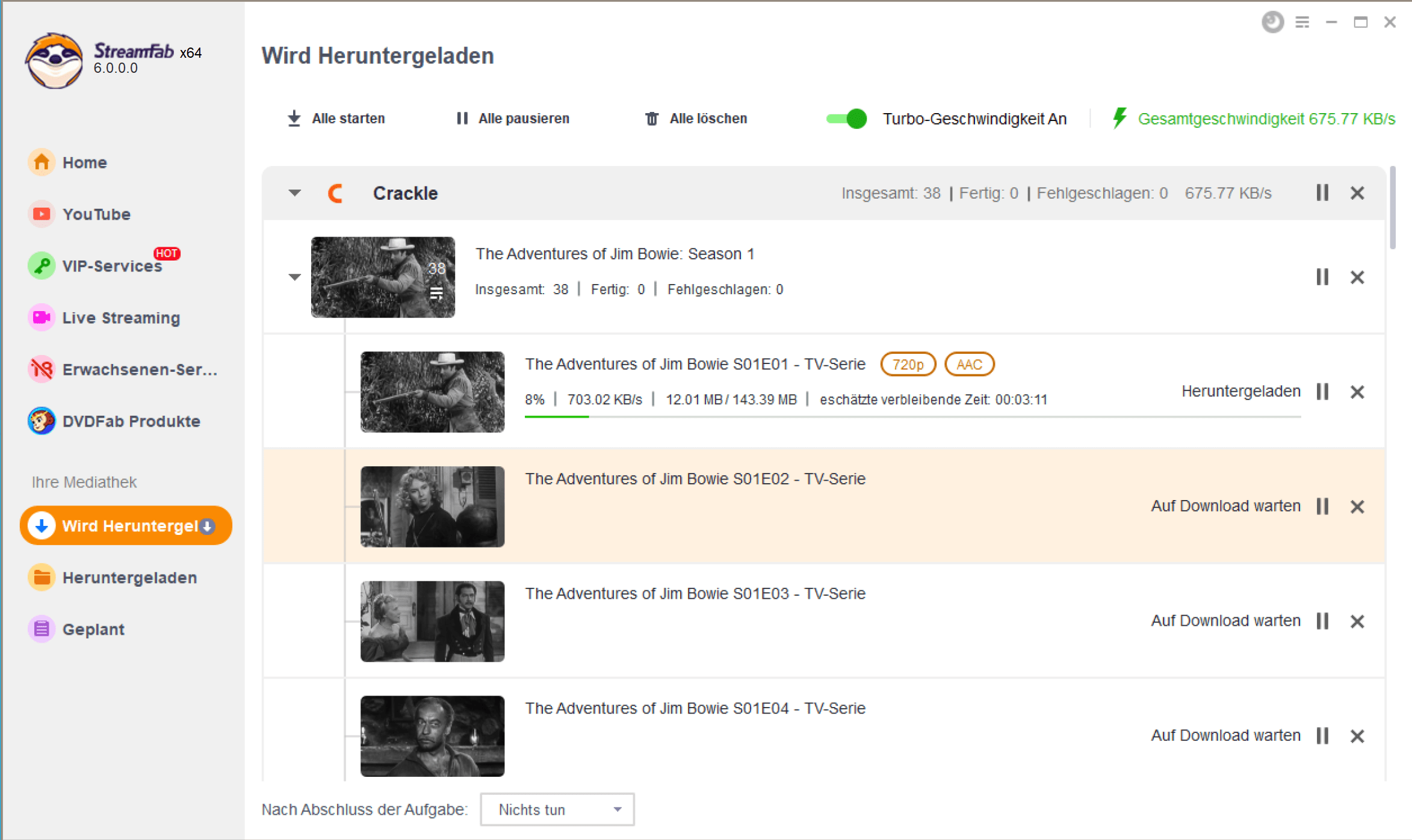This screenshot has height=840, width=1412.
Task: Click the S01E01 download progress bar
Action: click(913, 416)
